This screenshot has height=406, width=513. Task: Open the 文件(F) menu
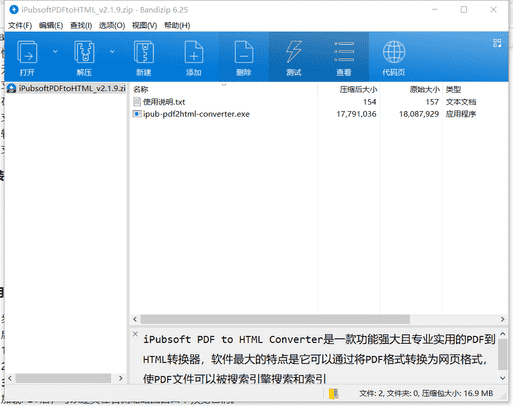(20, 26)
